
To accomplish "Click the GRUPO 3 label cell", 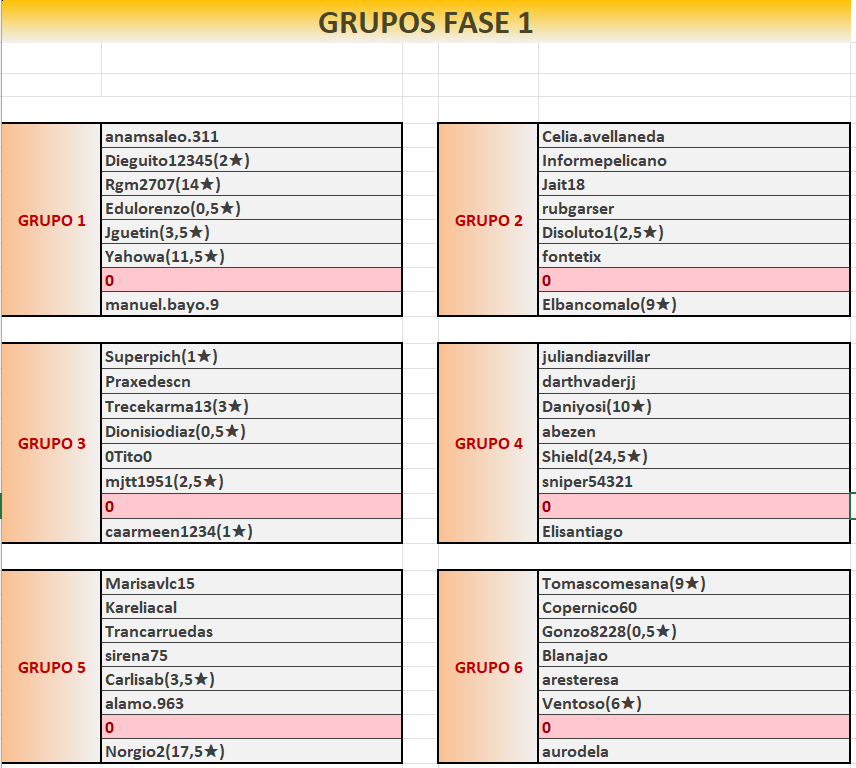I will tap(52, 443).
